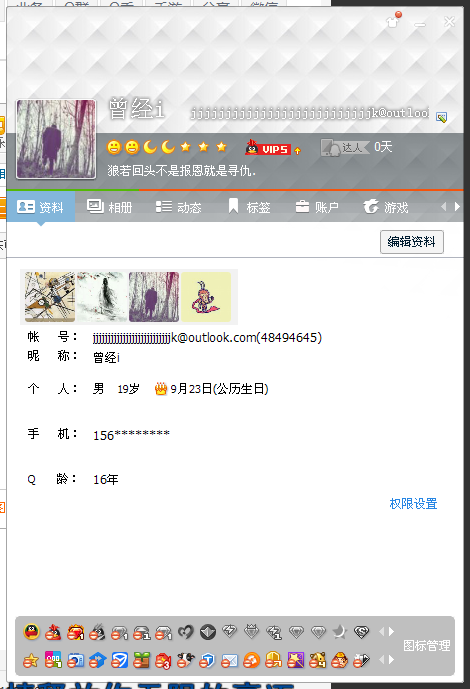Screen dimensions: 470x689
Task: Click the 编辑资料 button
Action: [412, 242]
